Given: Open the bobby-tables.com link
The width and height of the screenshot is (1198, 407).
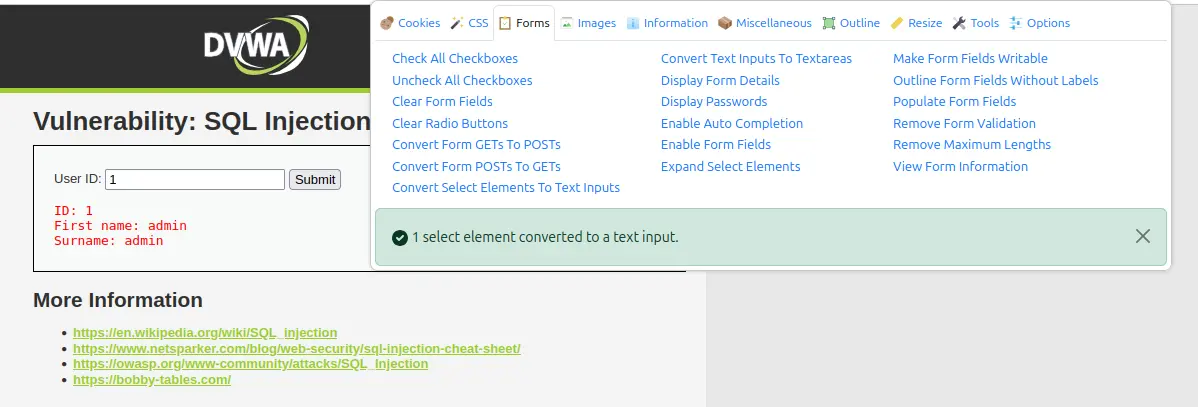Looking at the screenshot, I should tap(152, 380).
